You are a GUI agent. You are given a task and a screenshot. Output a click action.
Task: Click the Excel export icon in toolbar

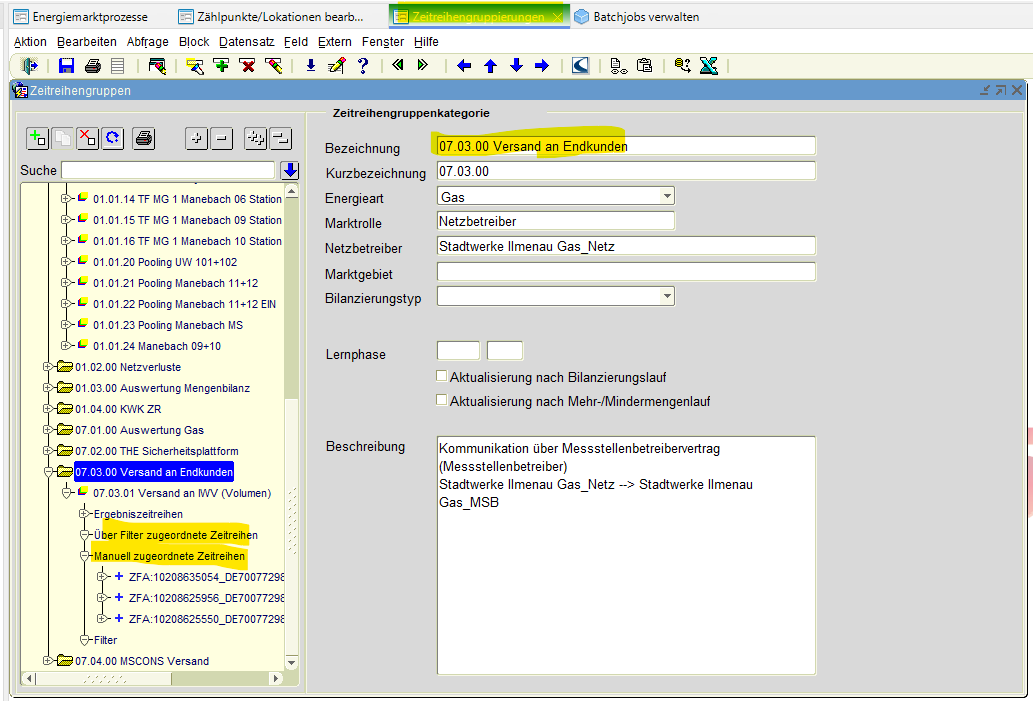pyautogui.click(x=709, y=66)
